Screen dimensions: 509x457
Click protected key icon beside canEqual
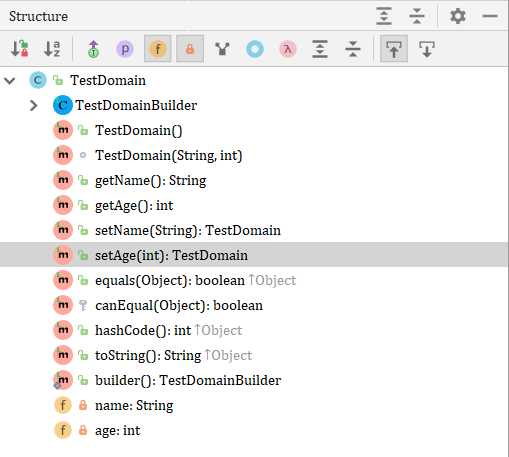click(x=83, y=305)
